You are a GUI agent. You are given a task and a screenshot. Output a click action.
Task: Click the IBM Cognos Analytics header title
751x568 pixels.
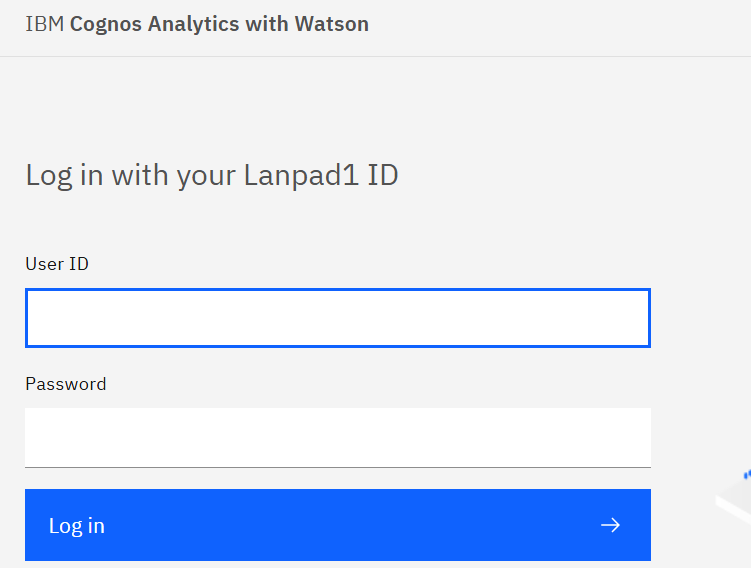click(197, 24)
